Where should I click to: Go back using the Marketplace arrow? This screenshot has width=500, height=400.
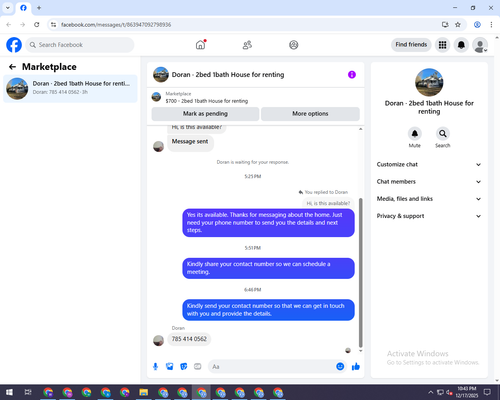tap(12, 67)
